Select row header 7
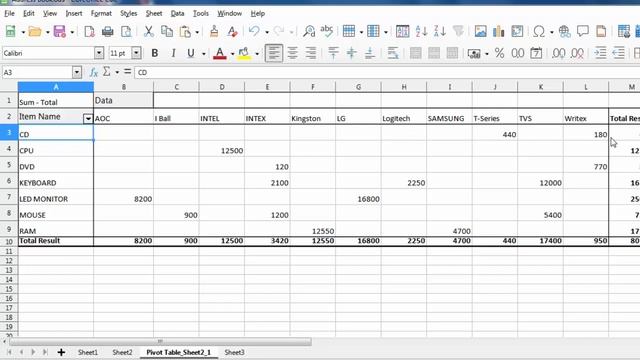This screenshot has width=640, height=360. click(9, 197)
